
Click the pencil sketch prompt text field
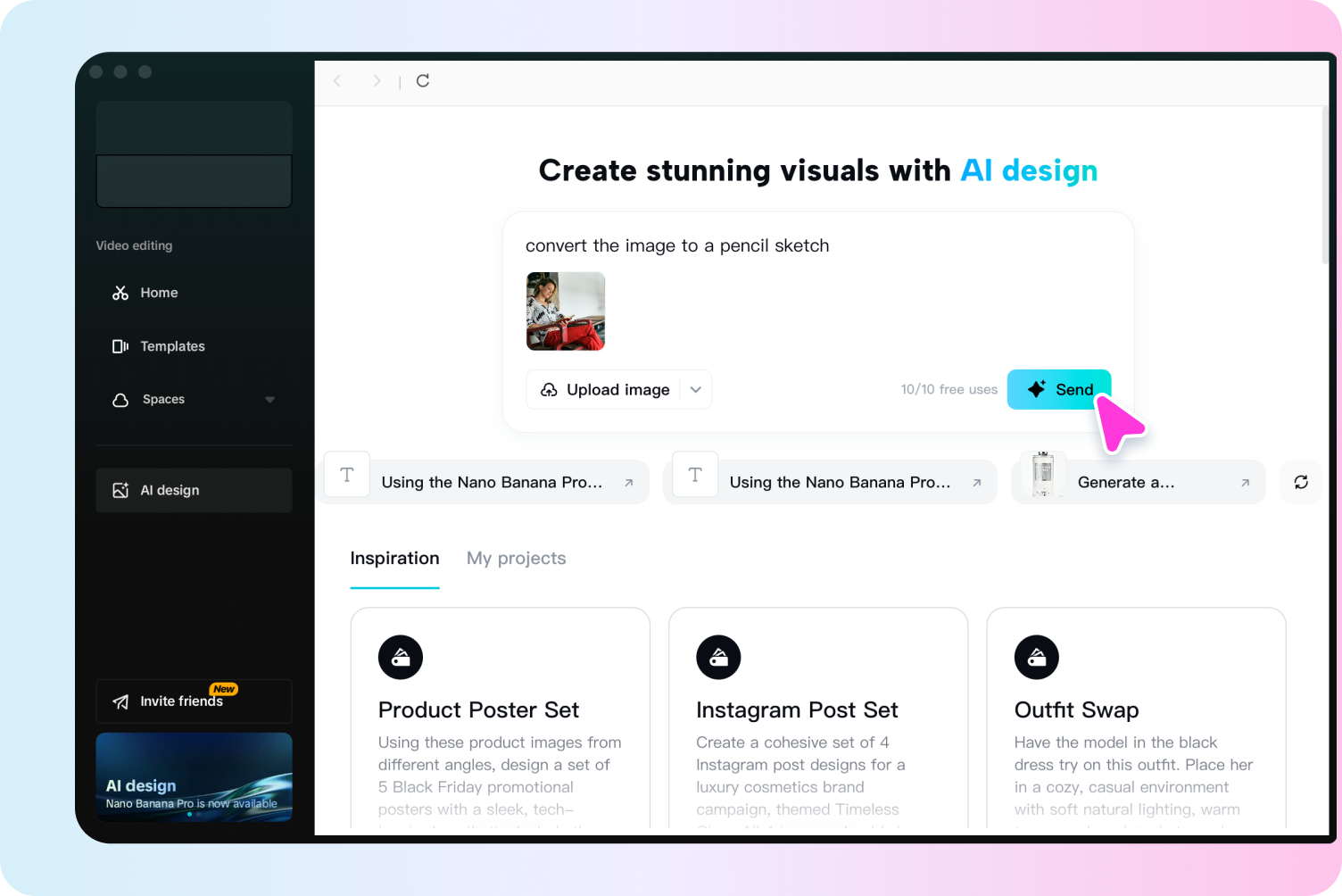click(677, 245)
